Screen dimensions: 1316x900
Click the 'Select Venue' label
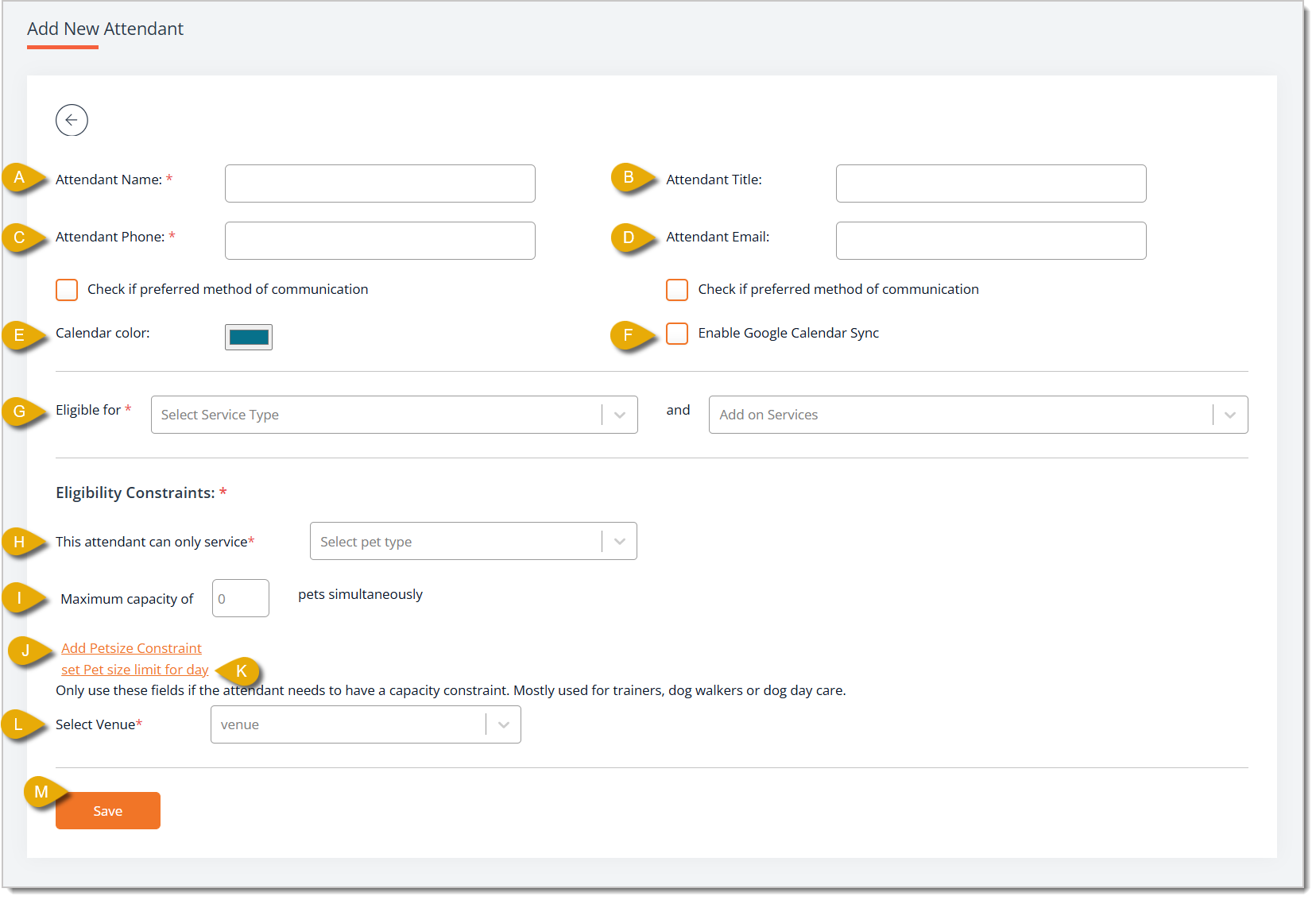95,724
